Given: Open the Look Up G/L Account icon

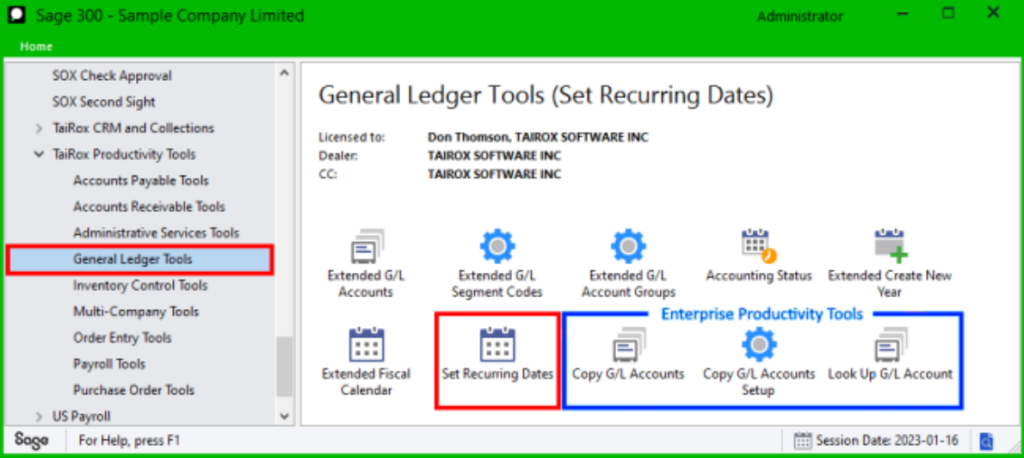Looking at the screenshot, I should (x=891, y=345).
